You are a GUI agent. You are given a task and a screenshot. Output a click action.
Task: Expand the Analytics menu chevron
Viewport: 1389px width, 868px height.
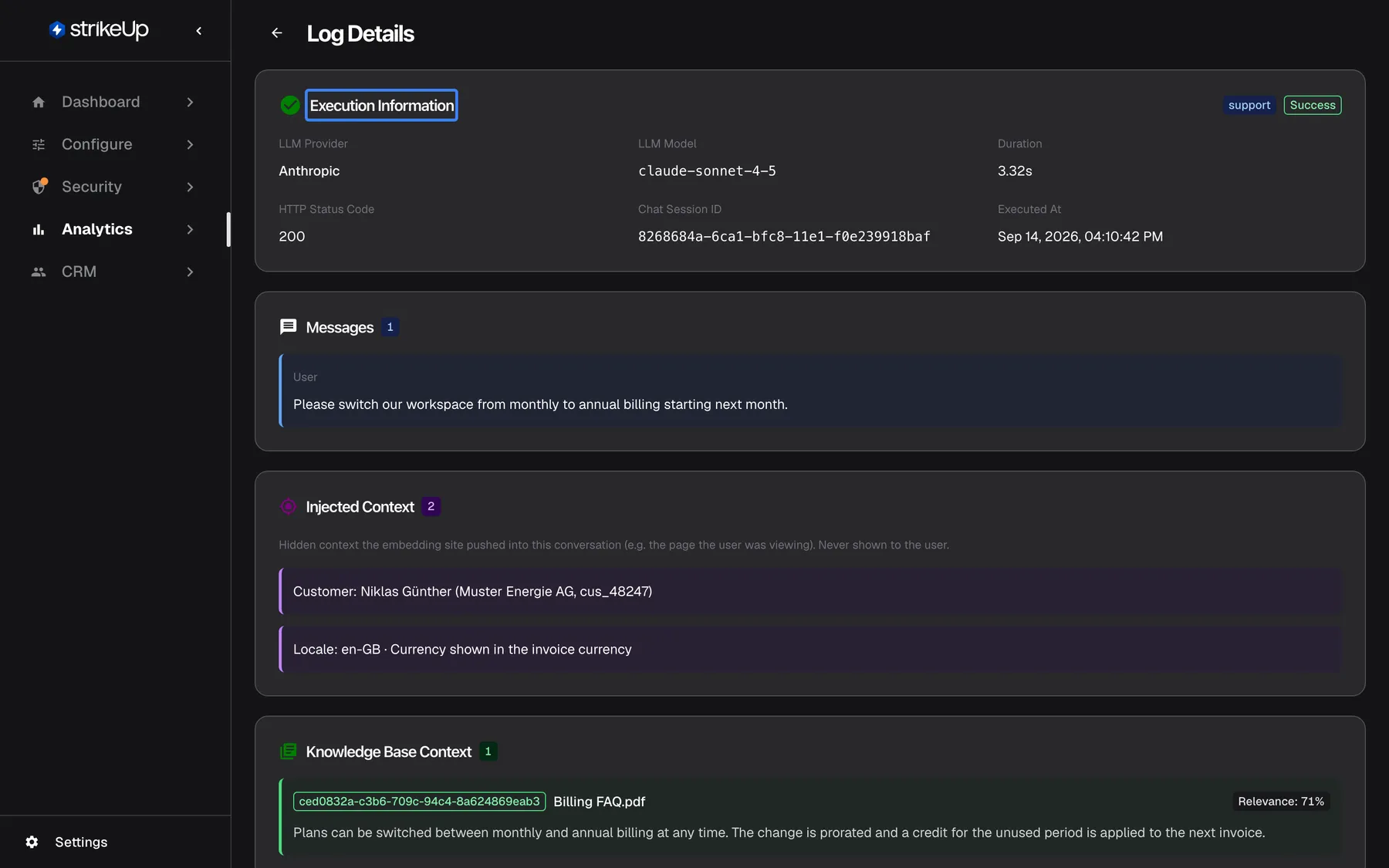pyautogui.click(x=190, y=229)
